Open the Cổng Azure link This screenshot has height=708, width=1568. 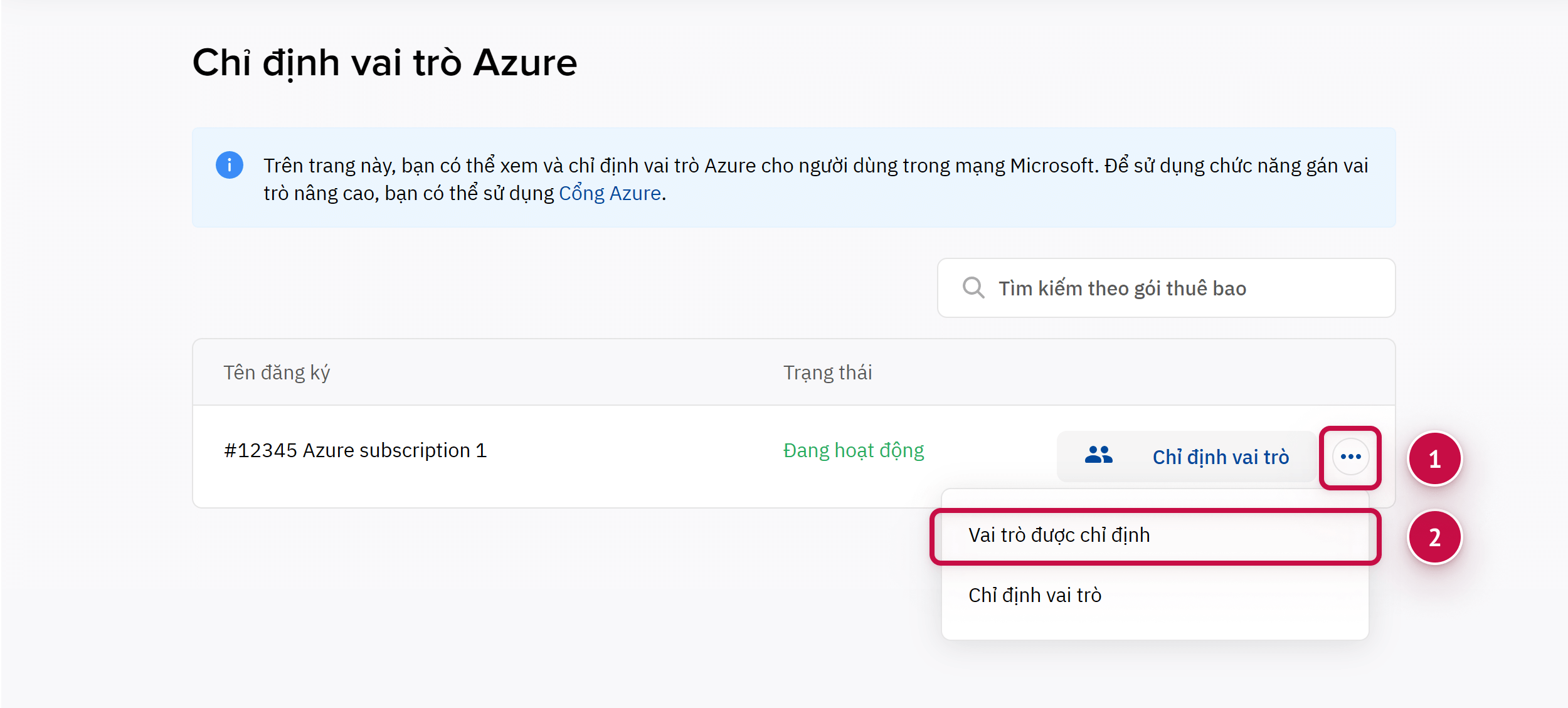610,193
